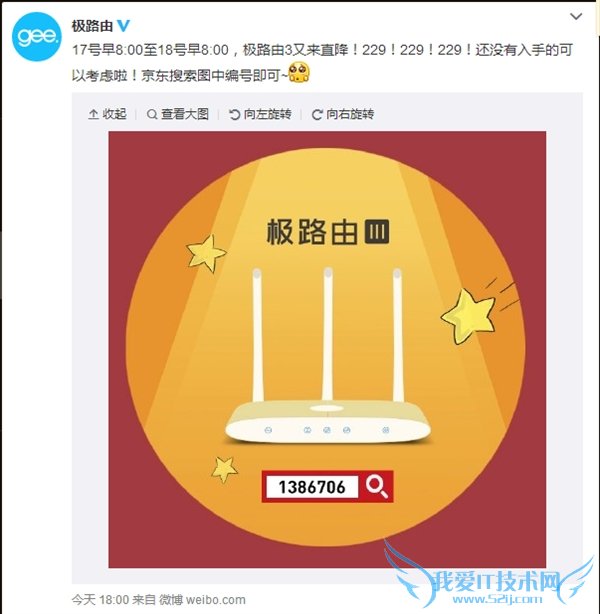Open the post options chevron menu

(576, 16)
